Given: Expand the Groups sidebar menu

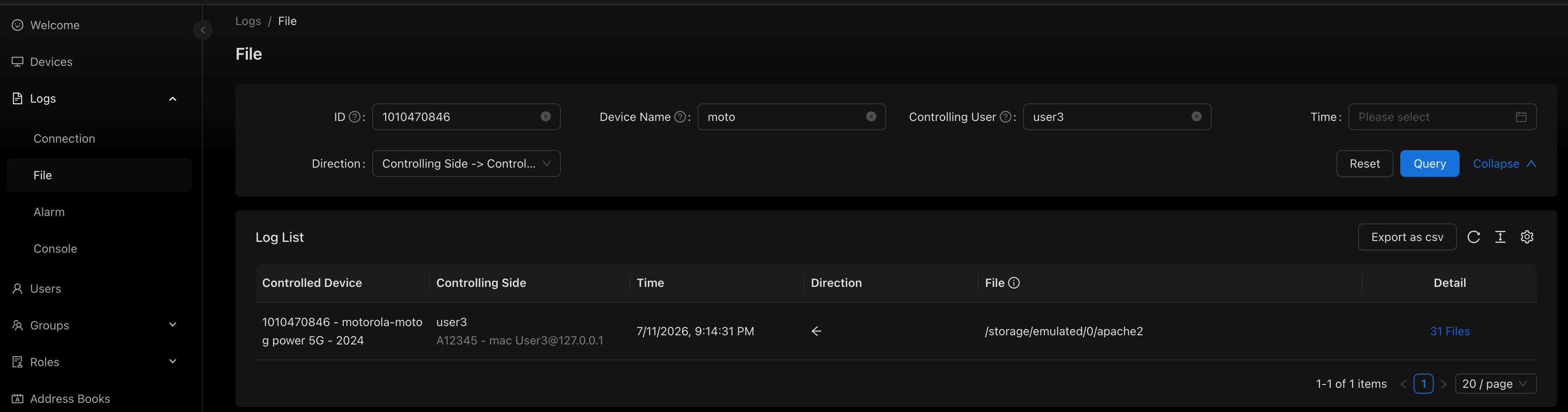Looking at the screenshot, I should click(x=172, y=325).
